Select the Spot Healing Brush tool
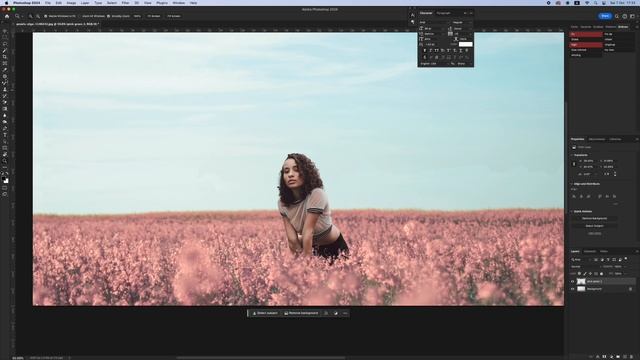The image size is (640, 360). pyautogui.click(x=5, y=76)
